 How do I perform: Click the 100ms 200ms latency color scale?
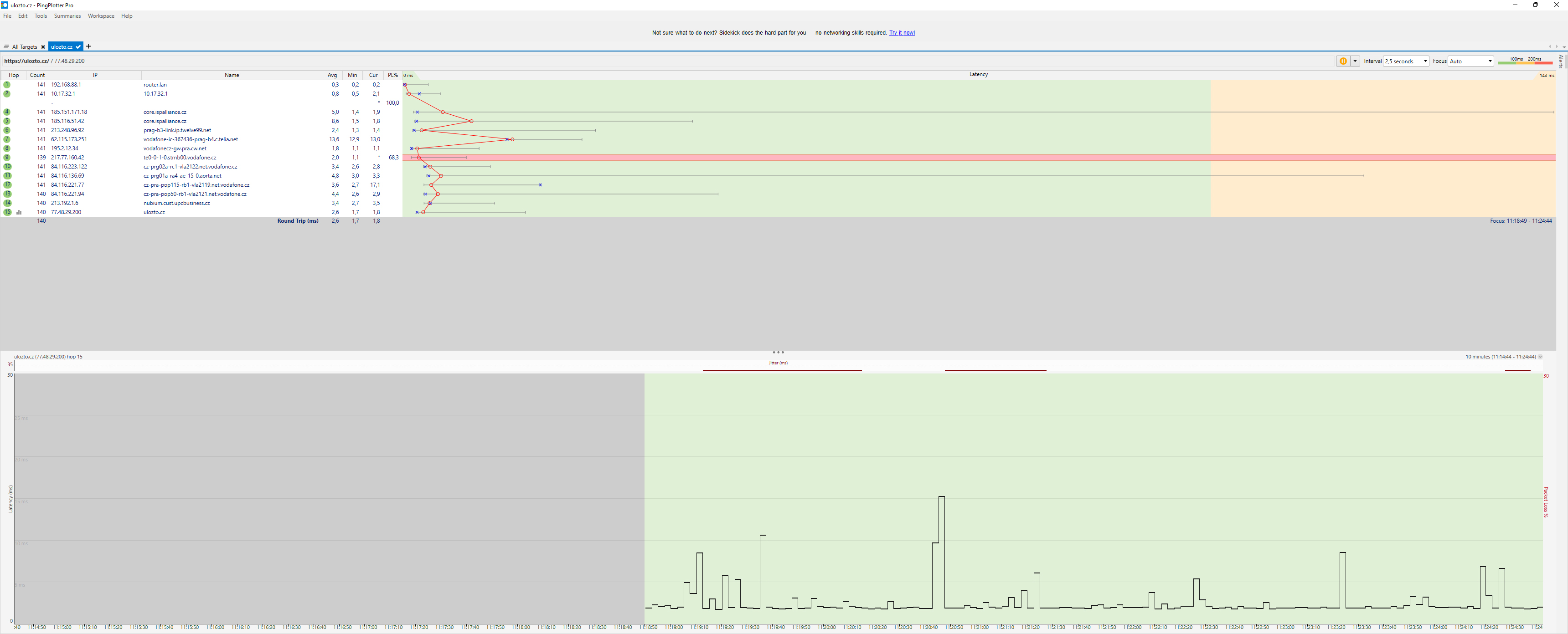[x=1525, y=61]
